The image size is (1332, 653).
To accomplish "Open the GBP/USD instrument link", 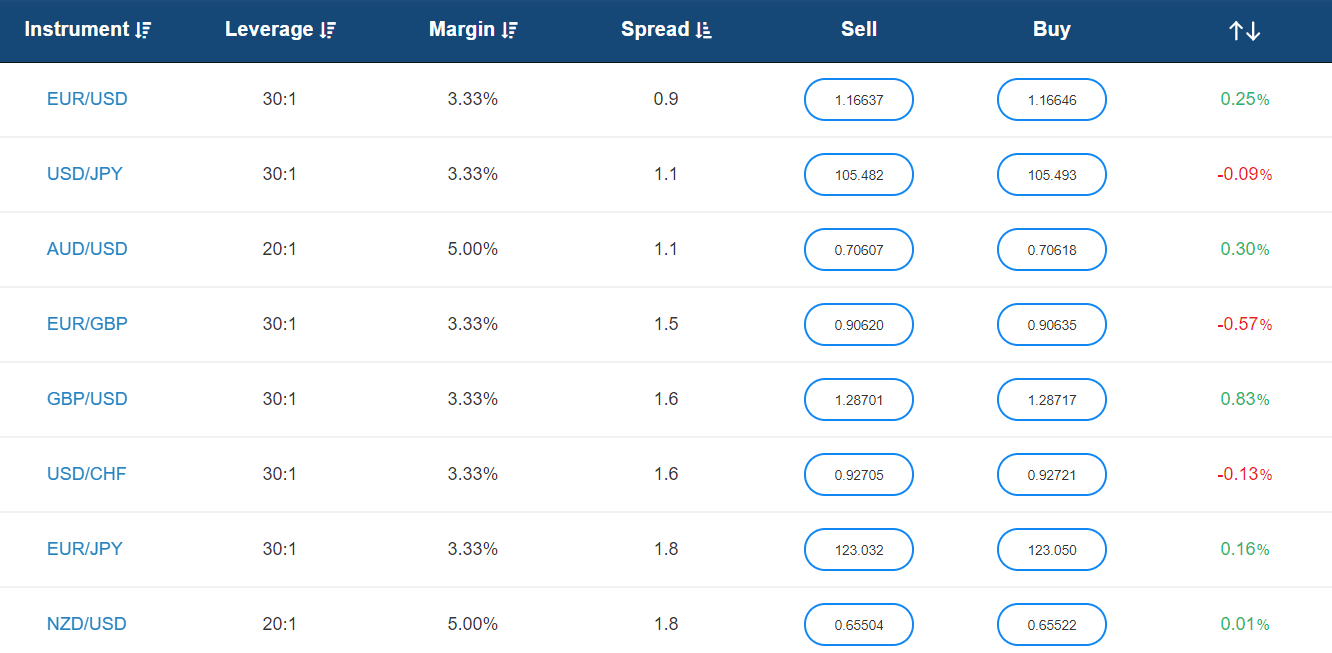I will pos(87,399).
